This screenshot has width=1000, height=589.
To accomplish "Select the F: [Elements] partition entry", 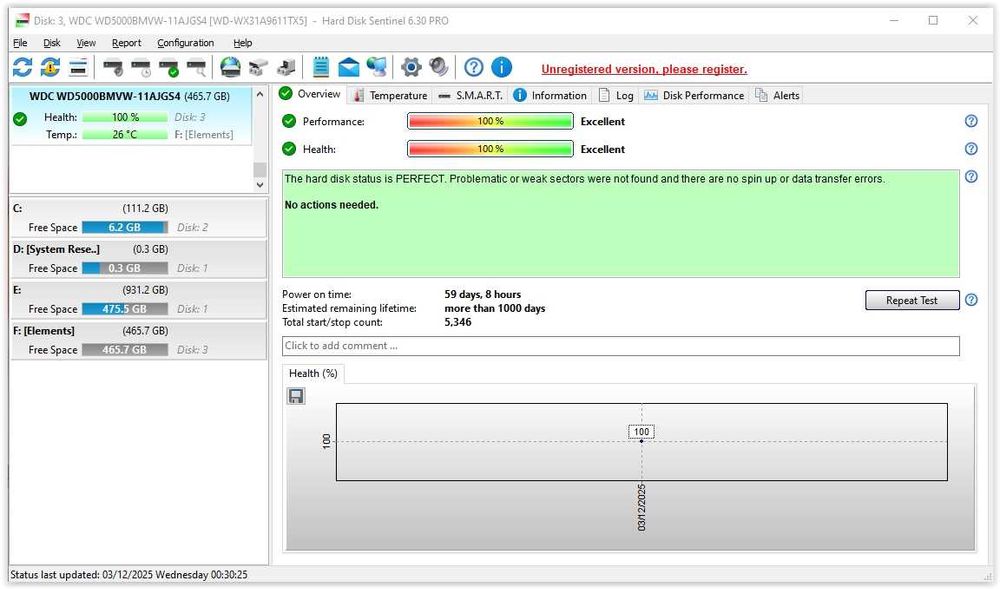I will pyautogui.click(x=139, y=340).
